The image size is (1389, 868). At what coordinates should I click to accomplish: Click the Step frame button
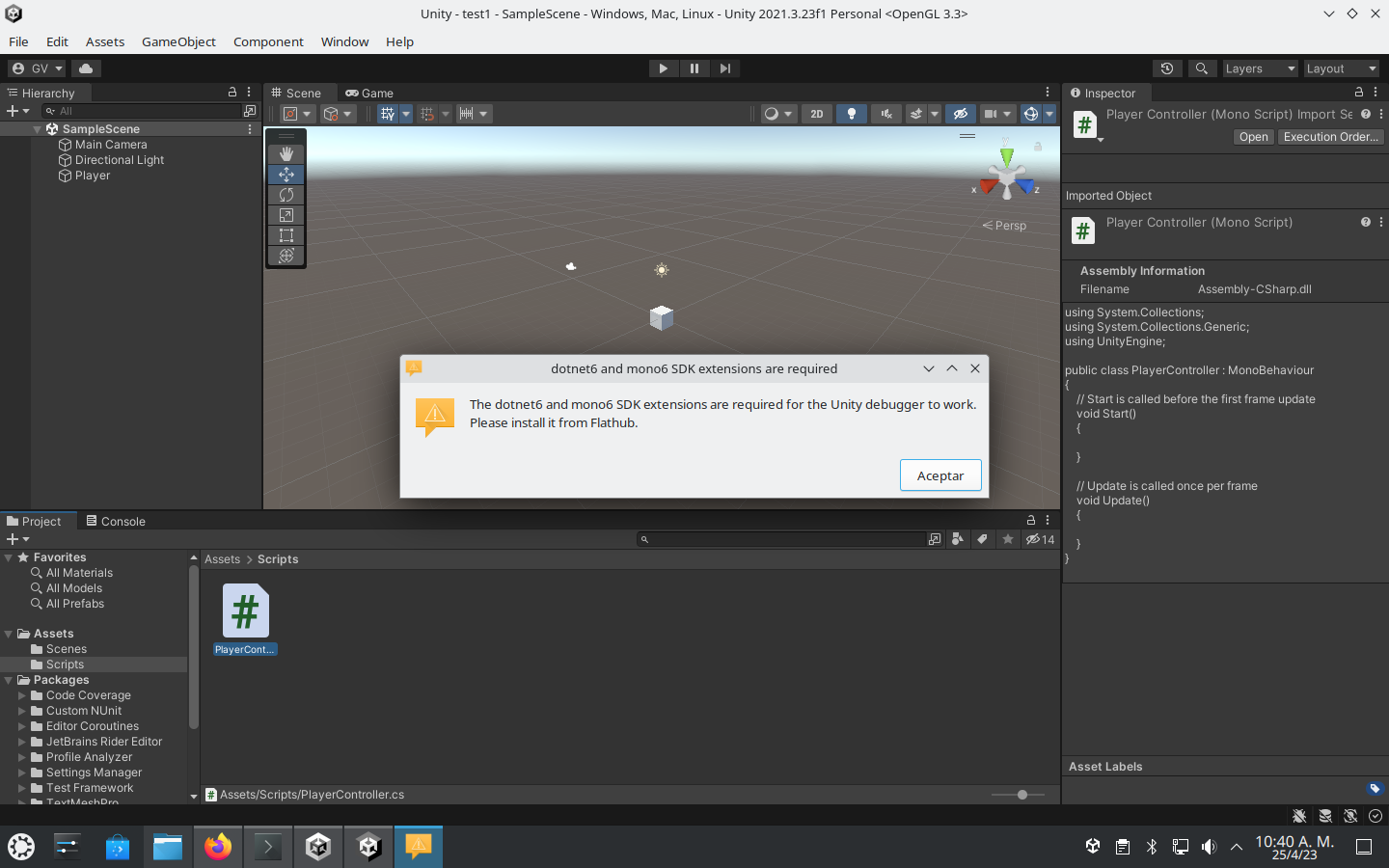coord(725,68)
